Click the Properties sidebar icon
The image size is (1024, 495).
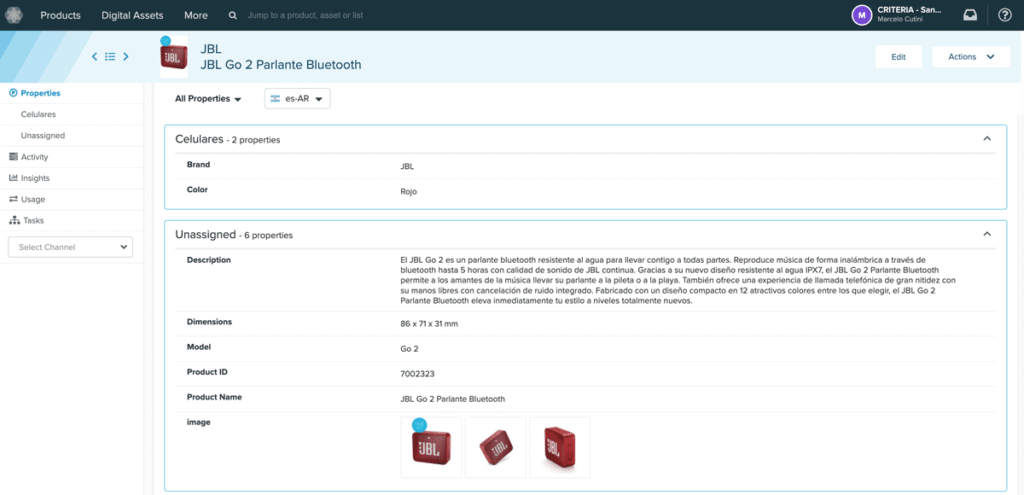coord(13,93)
